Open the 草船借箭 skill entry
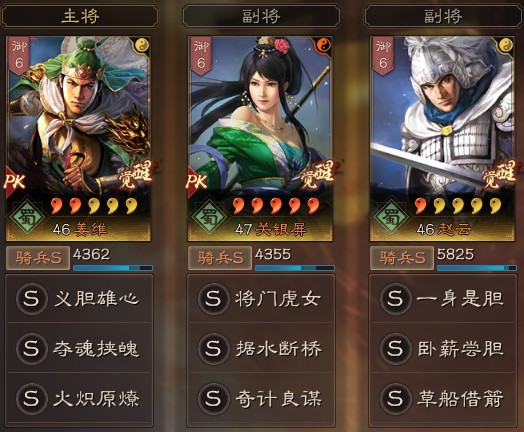524x432 pixels. [443, 398]
